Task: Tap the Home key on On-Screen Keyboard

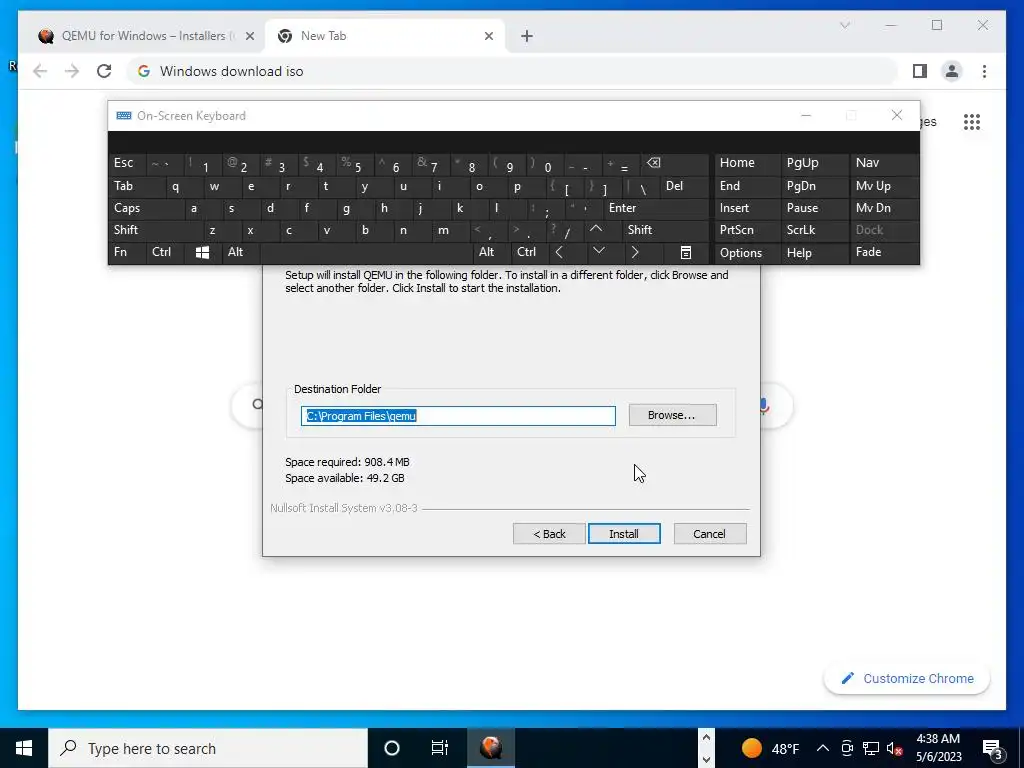Action: tap(747, 163)
